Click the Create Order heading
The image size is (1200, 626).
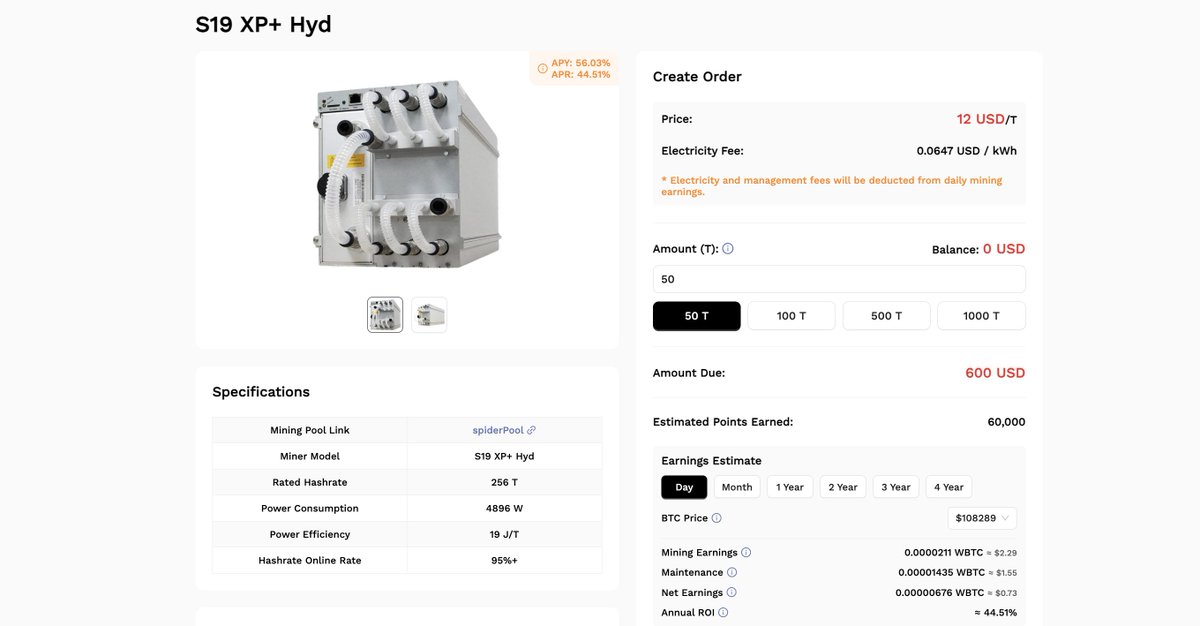[x=697, y=77]
